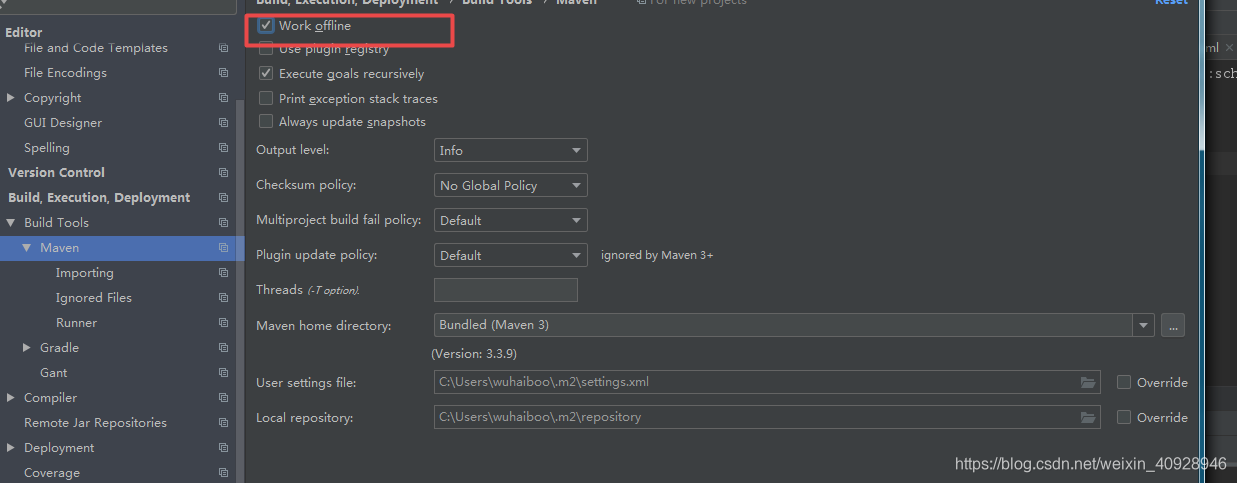The height and width of the screenshot is (483, 1237).
Task: Click project-level icon beside Build Tools
Action: (x=223, y=223)
